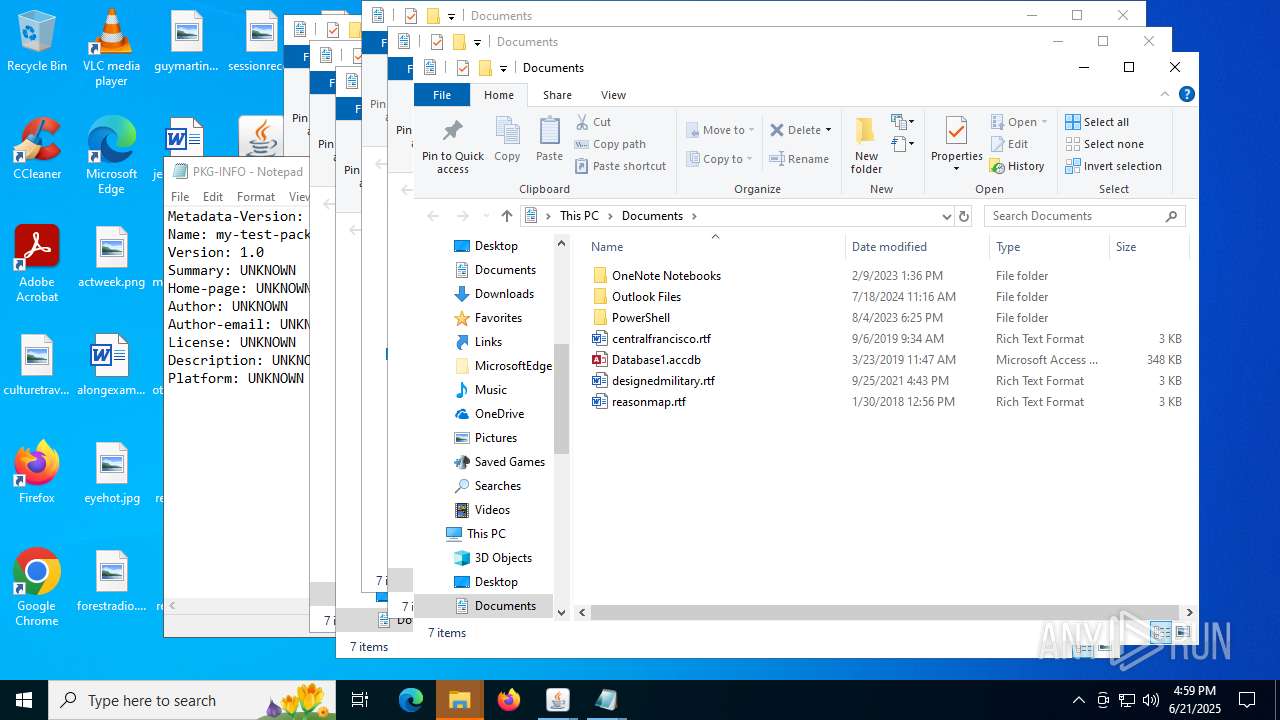Open the Delete dropdown arrow
This screenshot has width=1280, height=720.
(x=829, y=130)
